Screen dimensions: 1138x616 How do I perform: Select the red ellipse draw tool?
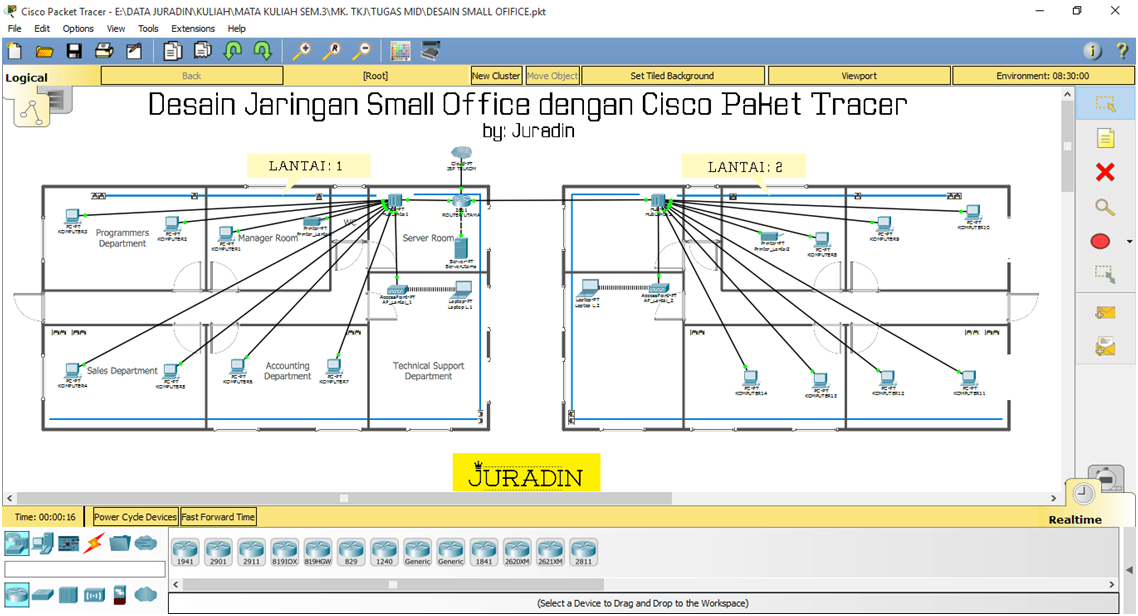(1100, 241)
